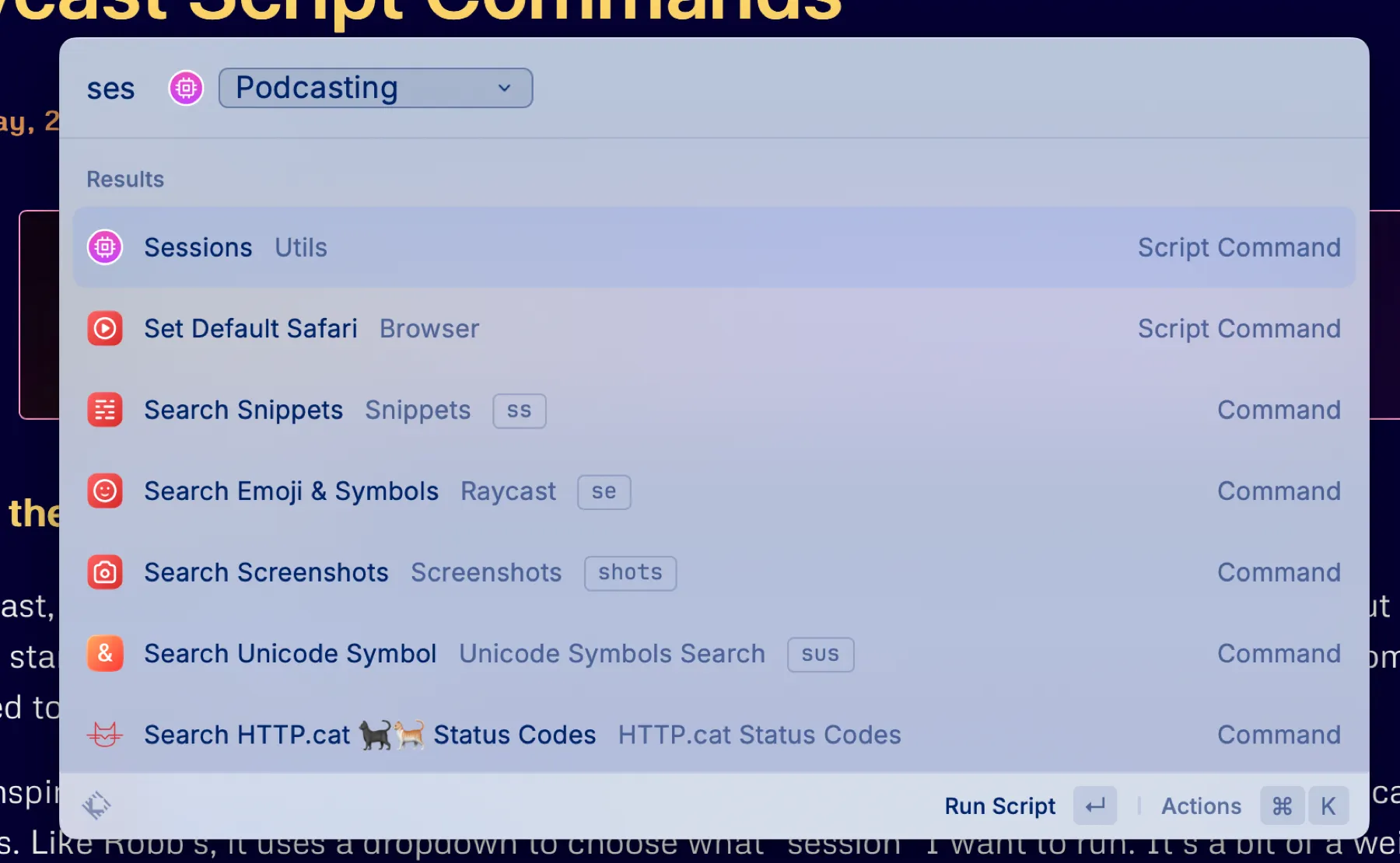Click the Podcasting chip icon beside search field
This screenshot has height=863, width=1400.
pos(186,88)
